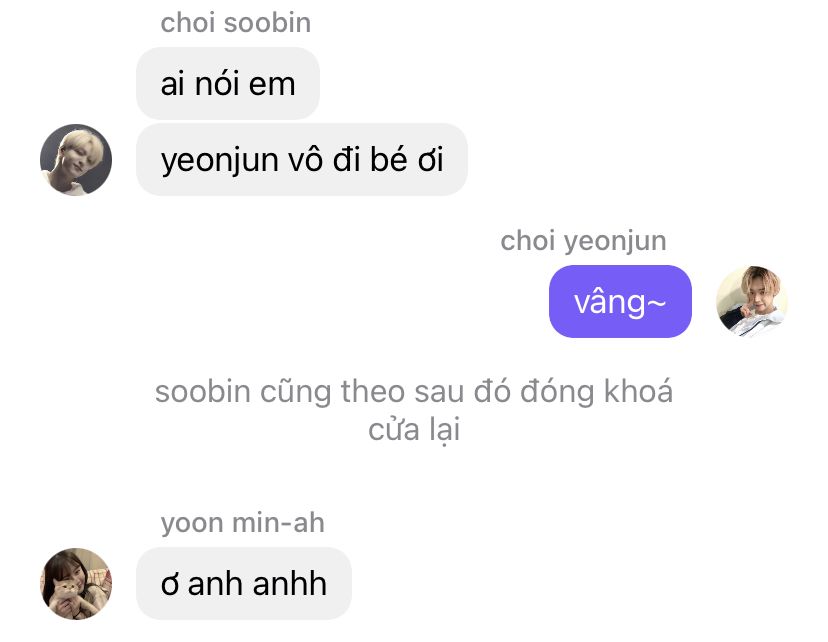Click the "choi soobin" sender name
Viewport: 828px width, 642px height.
pyautogui.click(x=236, y=23)
